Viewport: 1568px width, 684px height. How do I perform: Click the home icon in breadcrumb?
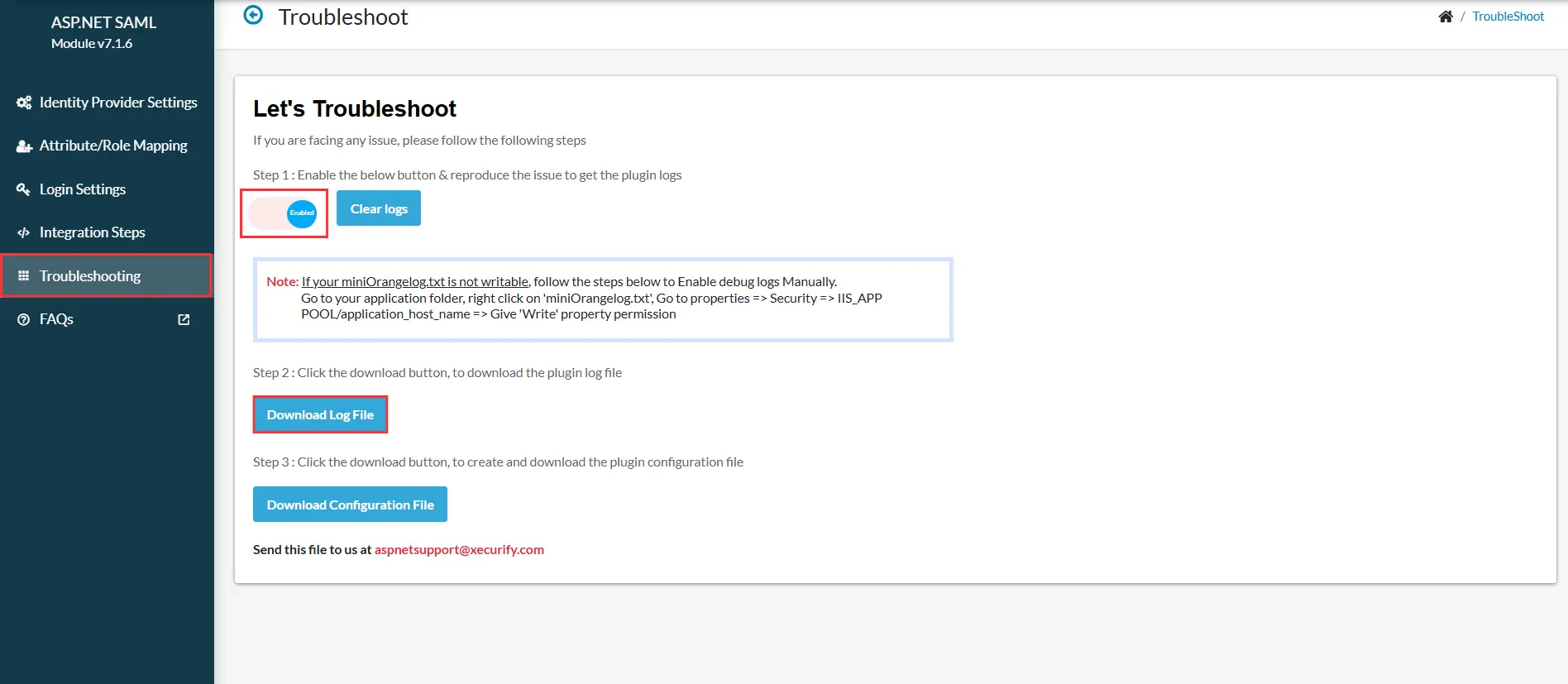1445,17
